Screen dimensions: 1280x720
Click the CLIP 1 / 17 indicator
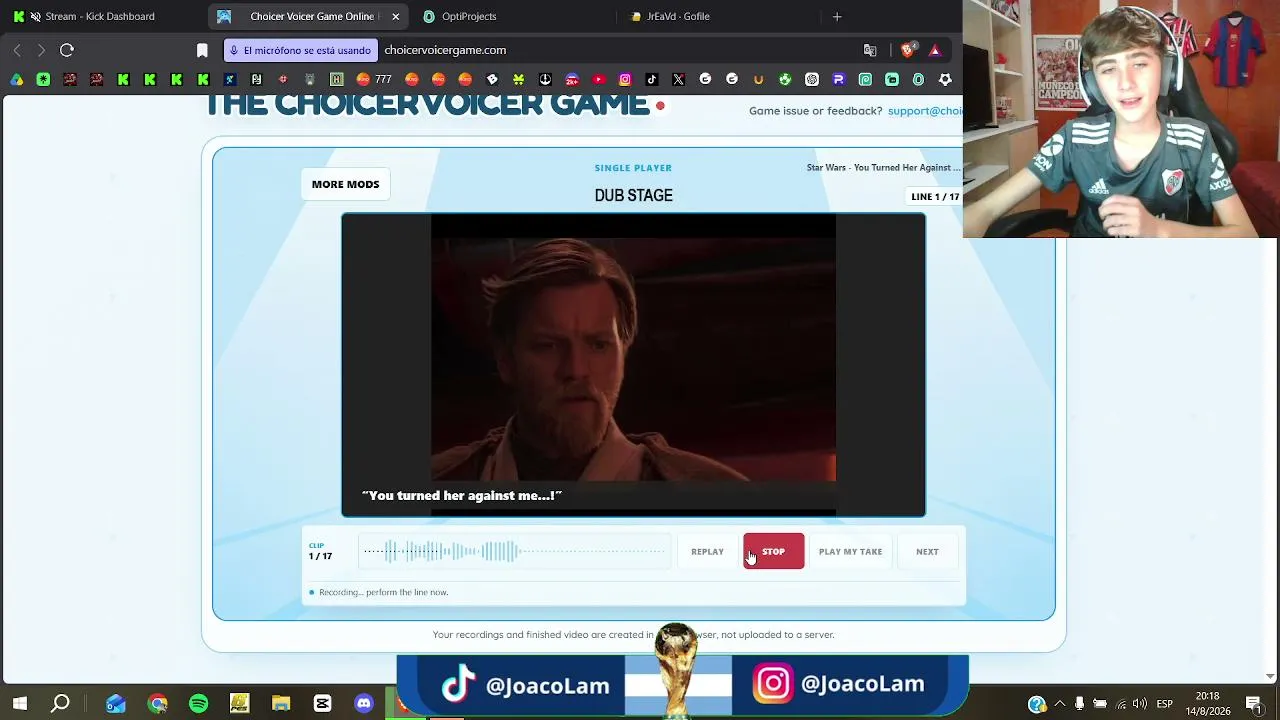(320, 552)
